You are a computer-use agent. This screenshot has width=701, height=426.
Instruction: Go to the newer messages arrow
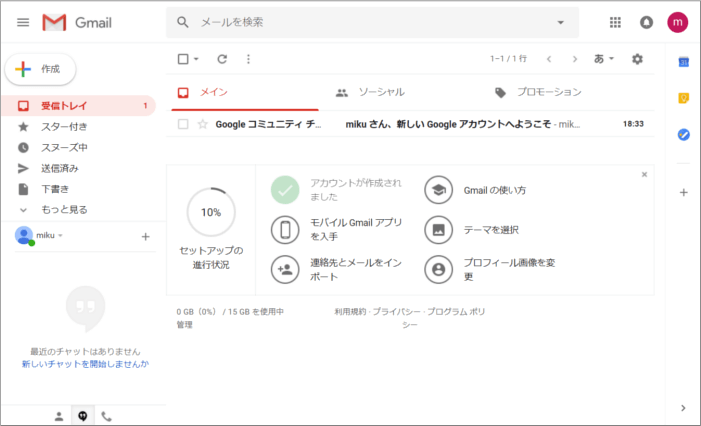[x=549, y=59]
